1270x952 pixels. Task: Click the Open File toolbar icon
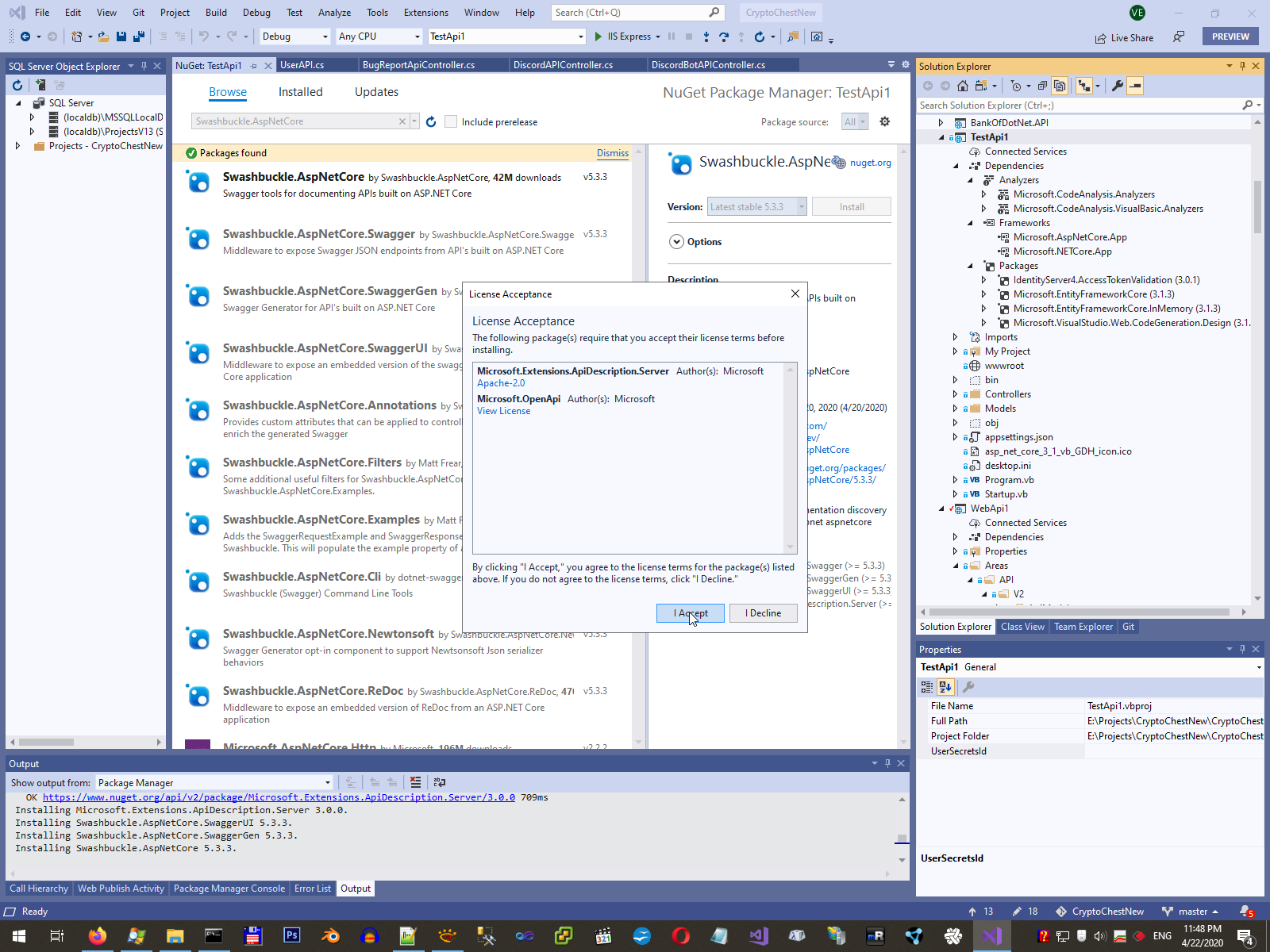tap(104, 36)
